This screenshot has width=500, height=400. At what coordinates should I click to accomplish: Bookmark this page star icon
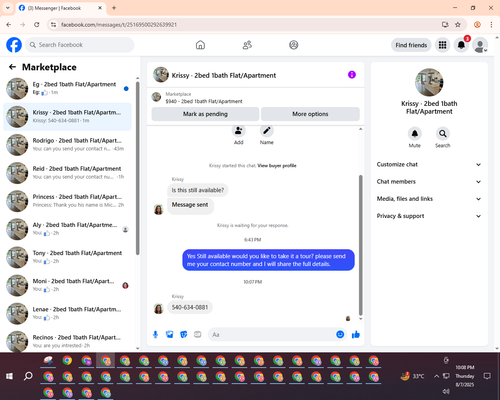tap(458, 24)
